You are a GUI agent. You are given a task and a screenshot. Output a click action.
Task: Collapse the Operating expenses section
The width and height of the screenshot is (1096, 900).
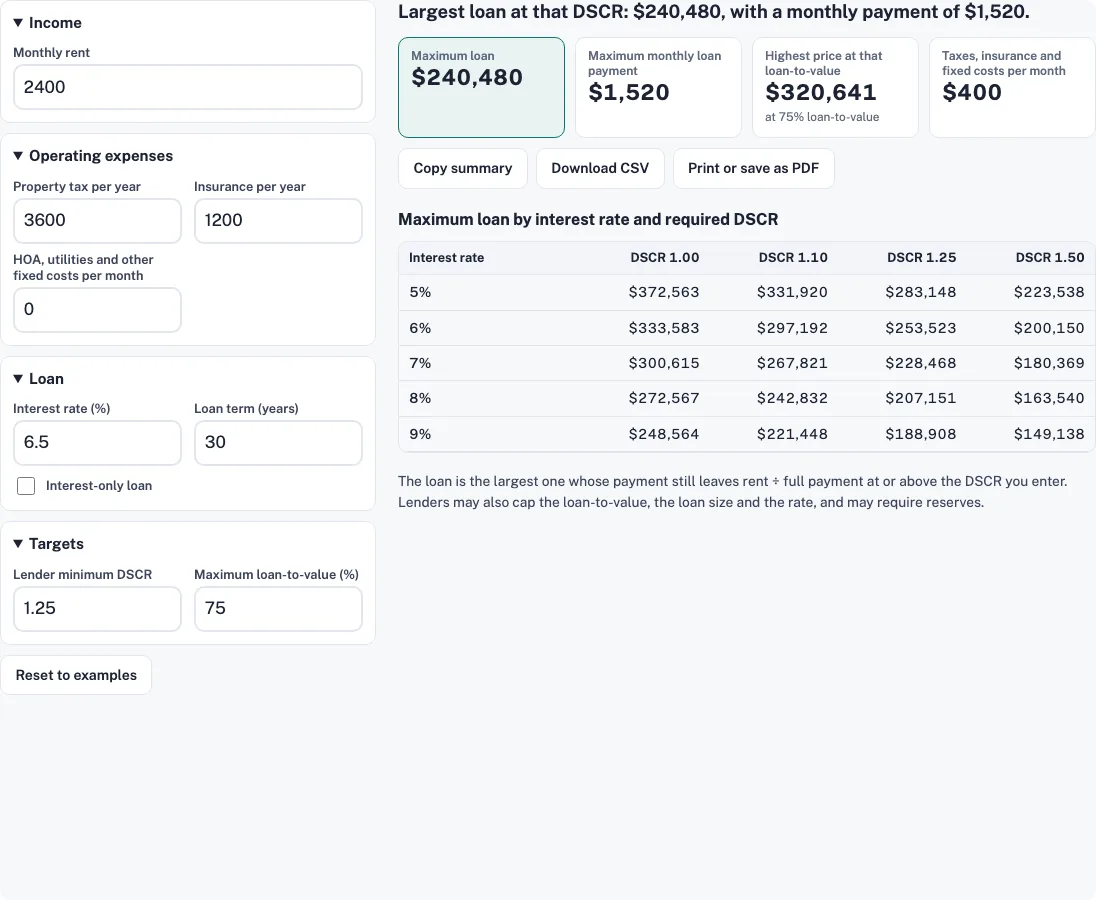[x=93, y=156]
